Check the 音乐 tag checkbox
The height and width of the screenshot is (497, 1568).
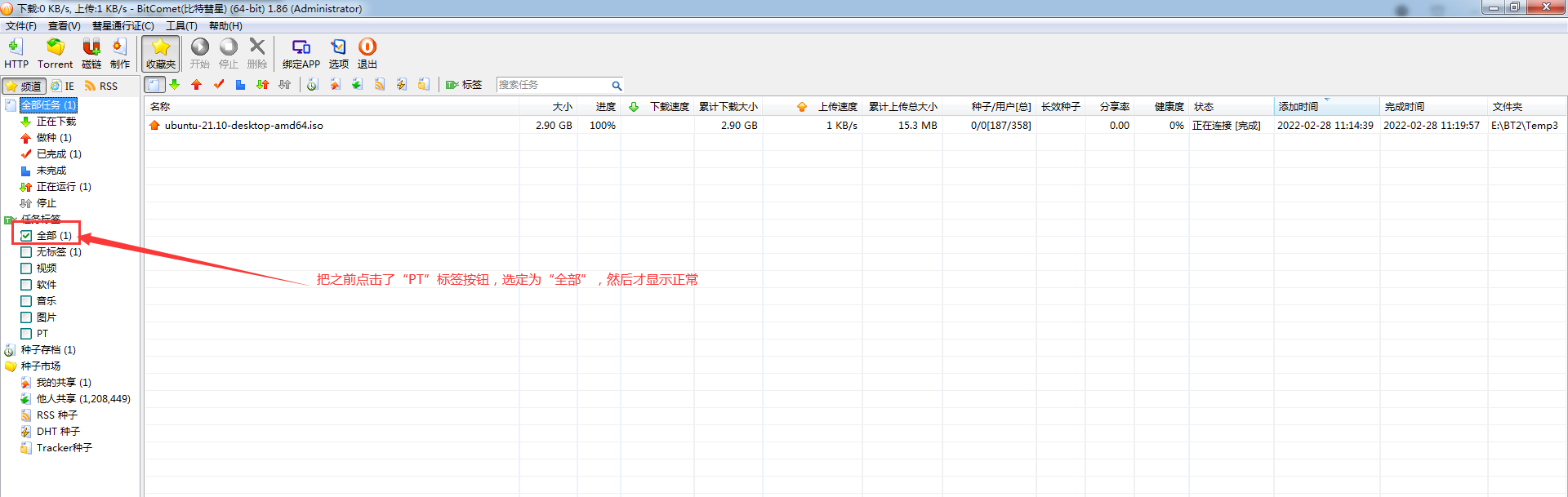coord(26,301)
